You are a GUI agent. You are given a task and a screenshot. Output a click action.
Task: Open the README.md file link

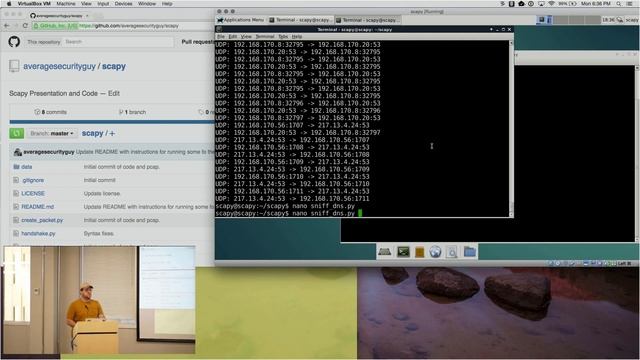click(38, 207)
